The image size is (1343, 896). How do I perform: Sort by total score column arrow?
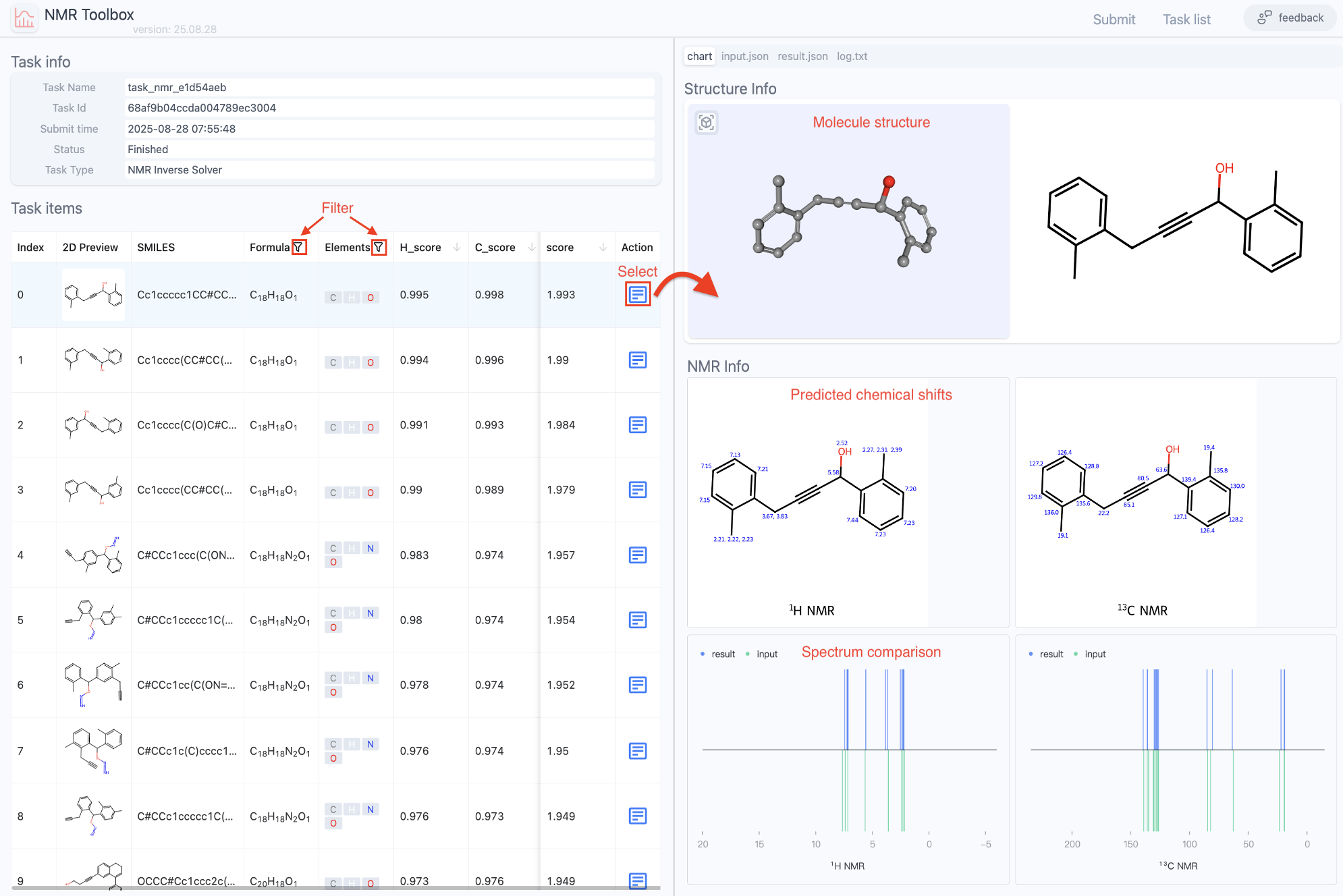click(x=603, y=248)
